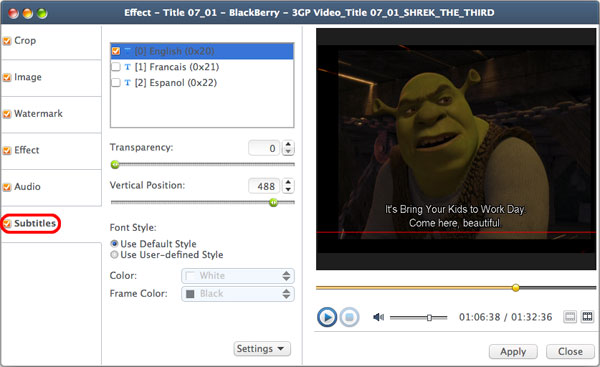The image size is (600, 367).
Task: Open the Image tab
Action: tap(51, 77)
